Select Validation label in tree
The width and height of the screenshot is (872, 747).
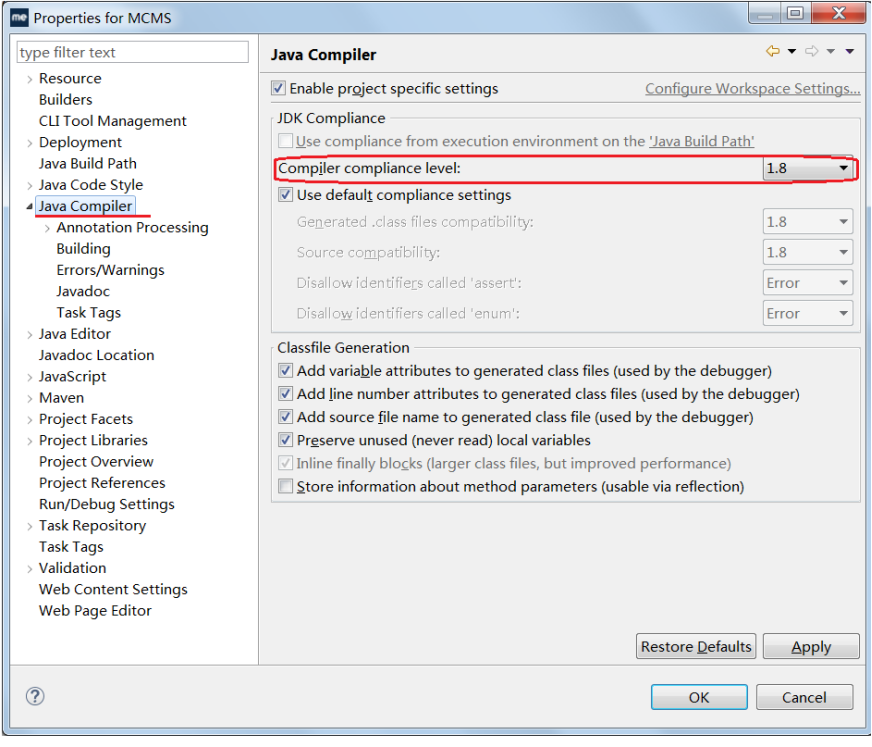pos(72,568)
